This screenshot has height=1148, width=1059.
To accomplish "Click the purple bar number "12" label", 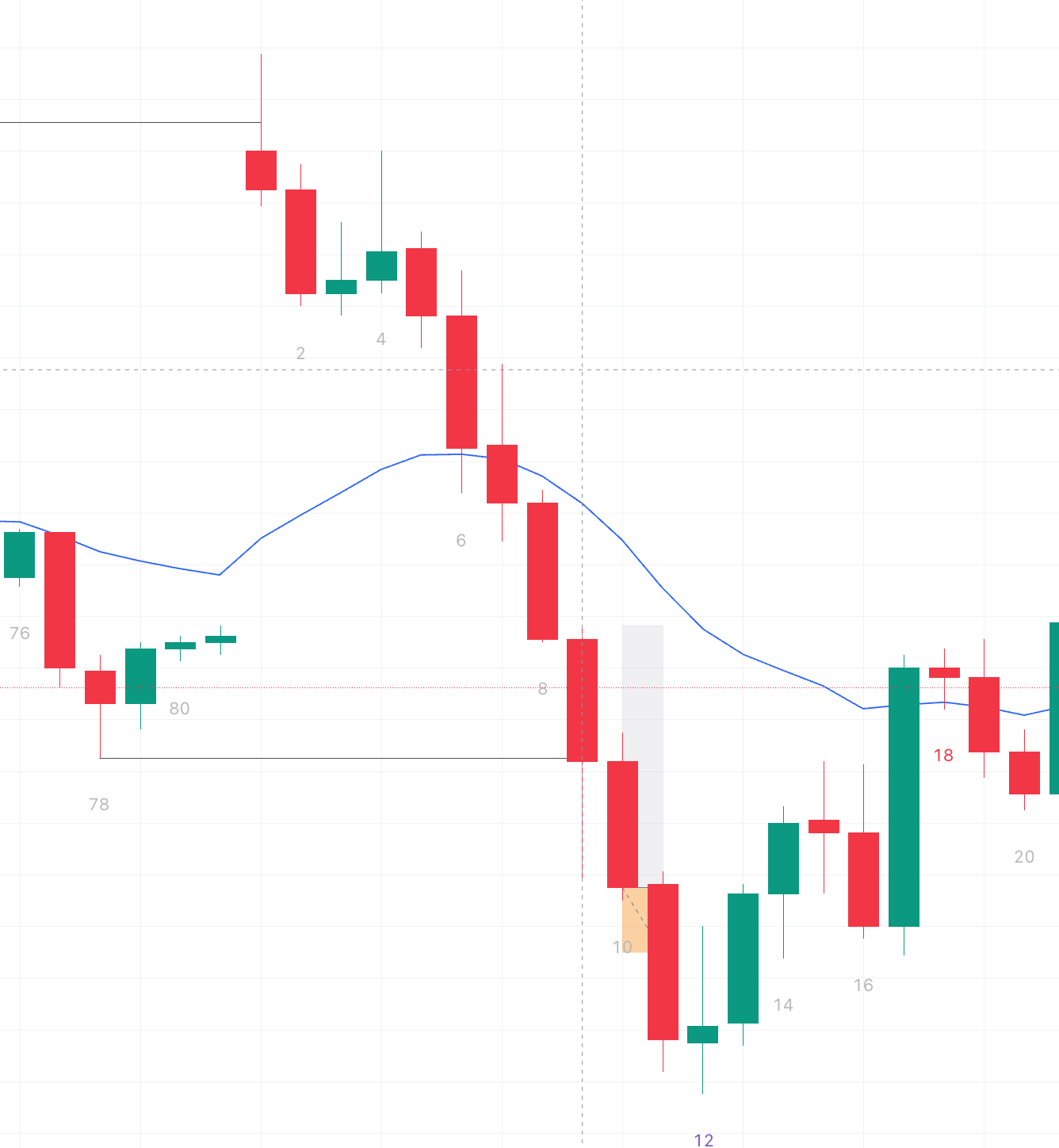I will (x=703, y=1139).
